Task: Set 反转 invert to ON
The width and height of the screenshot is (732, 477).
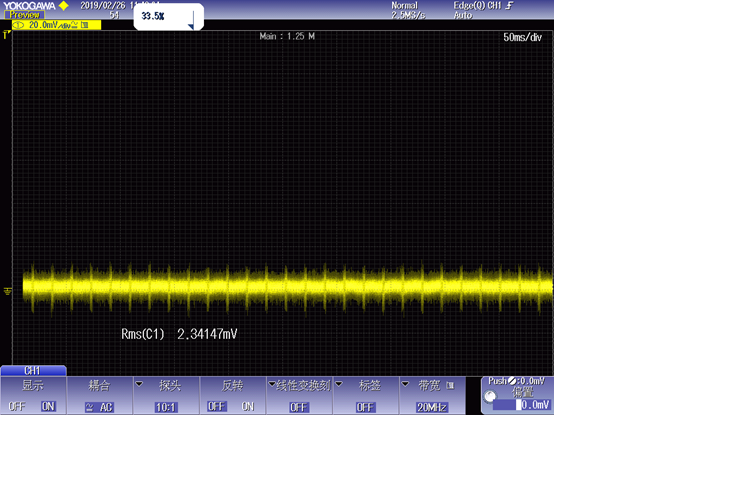Action: [x=248, y=407]
